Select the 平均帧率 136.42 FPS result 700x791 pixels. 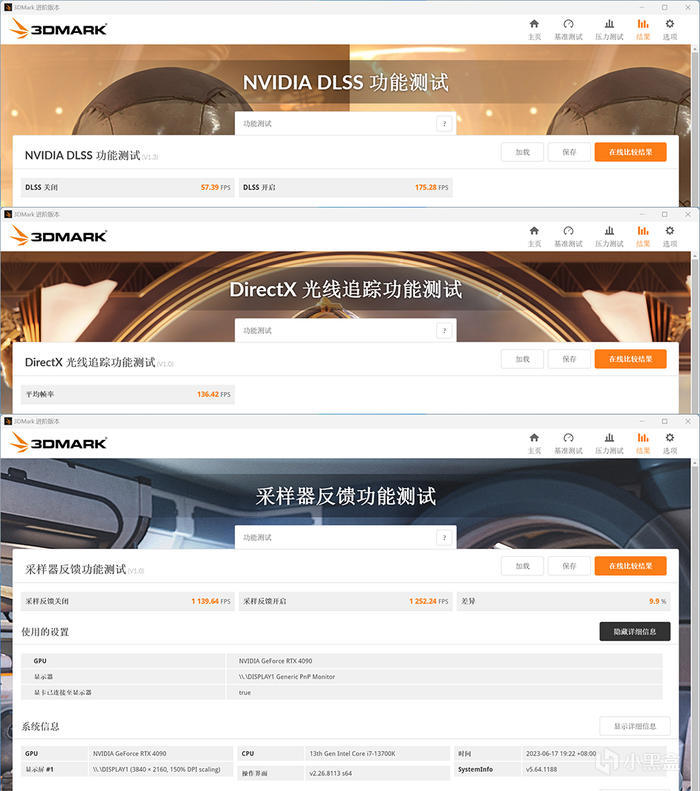(128, 394)
